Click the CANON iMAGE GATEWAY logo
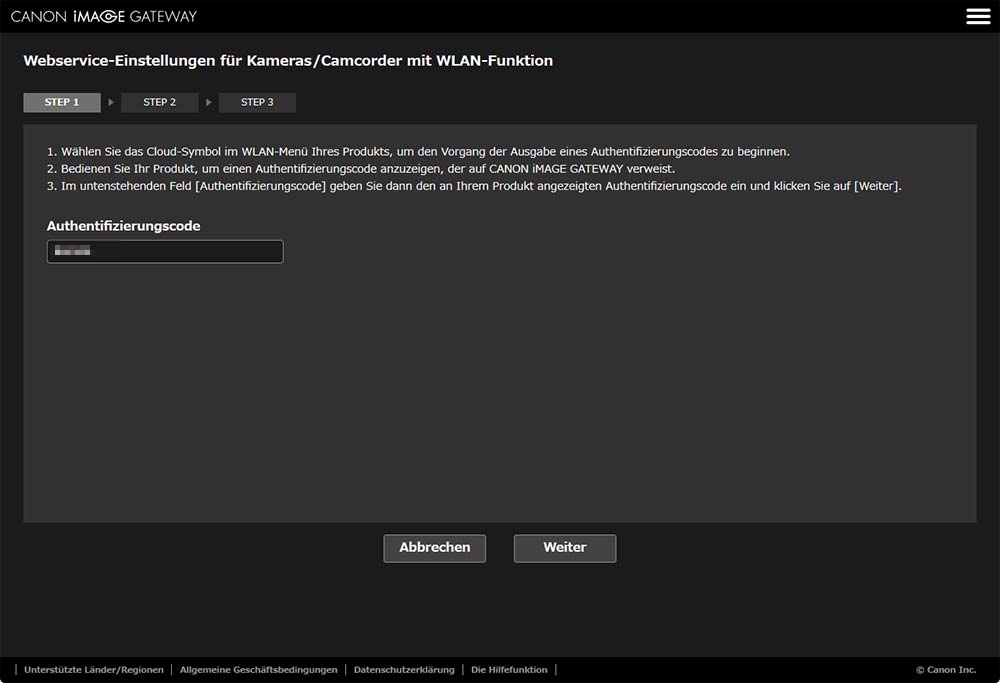Image resolution: width=1000 pixels, height=683 pixels. pos(104,16)
